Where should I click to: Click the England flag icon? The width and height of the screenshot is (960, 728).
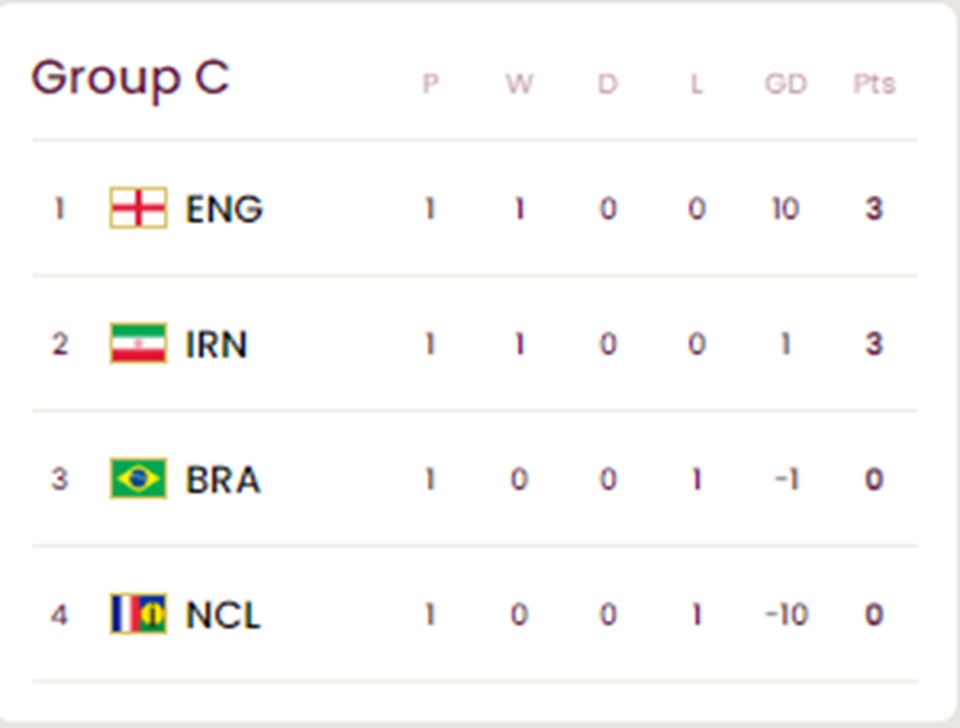point(138,208)
